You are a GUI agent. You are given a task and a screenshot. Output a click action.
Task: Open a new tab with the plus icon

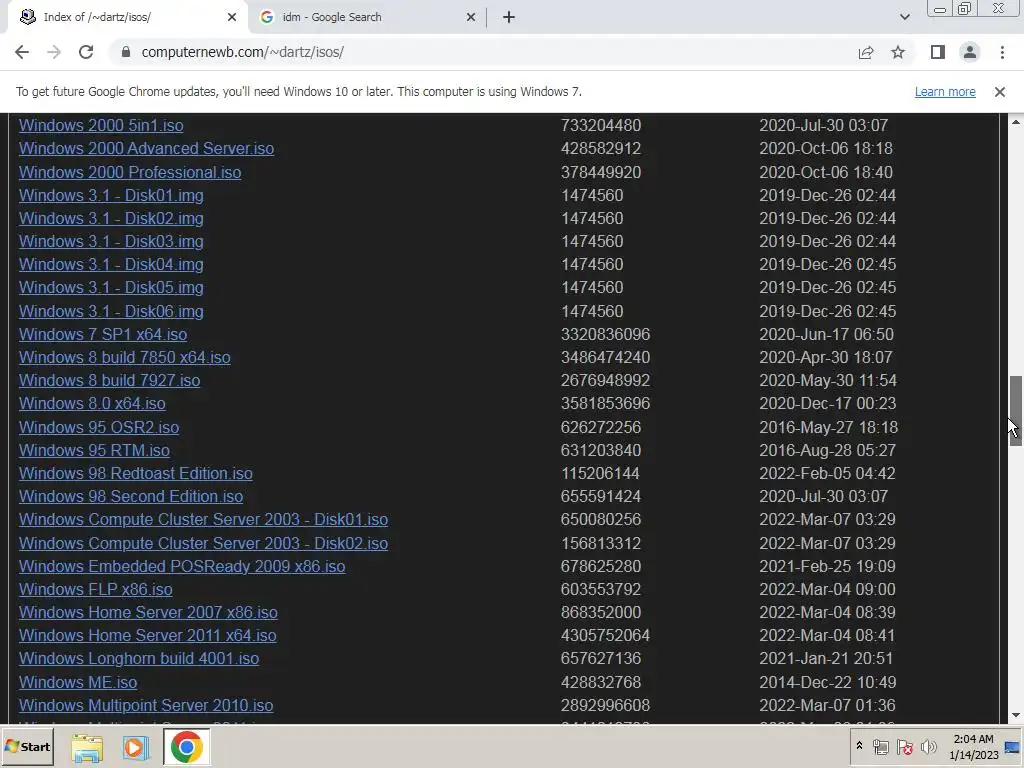tap(509, 17)
